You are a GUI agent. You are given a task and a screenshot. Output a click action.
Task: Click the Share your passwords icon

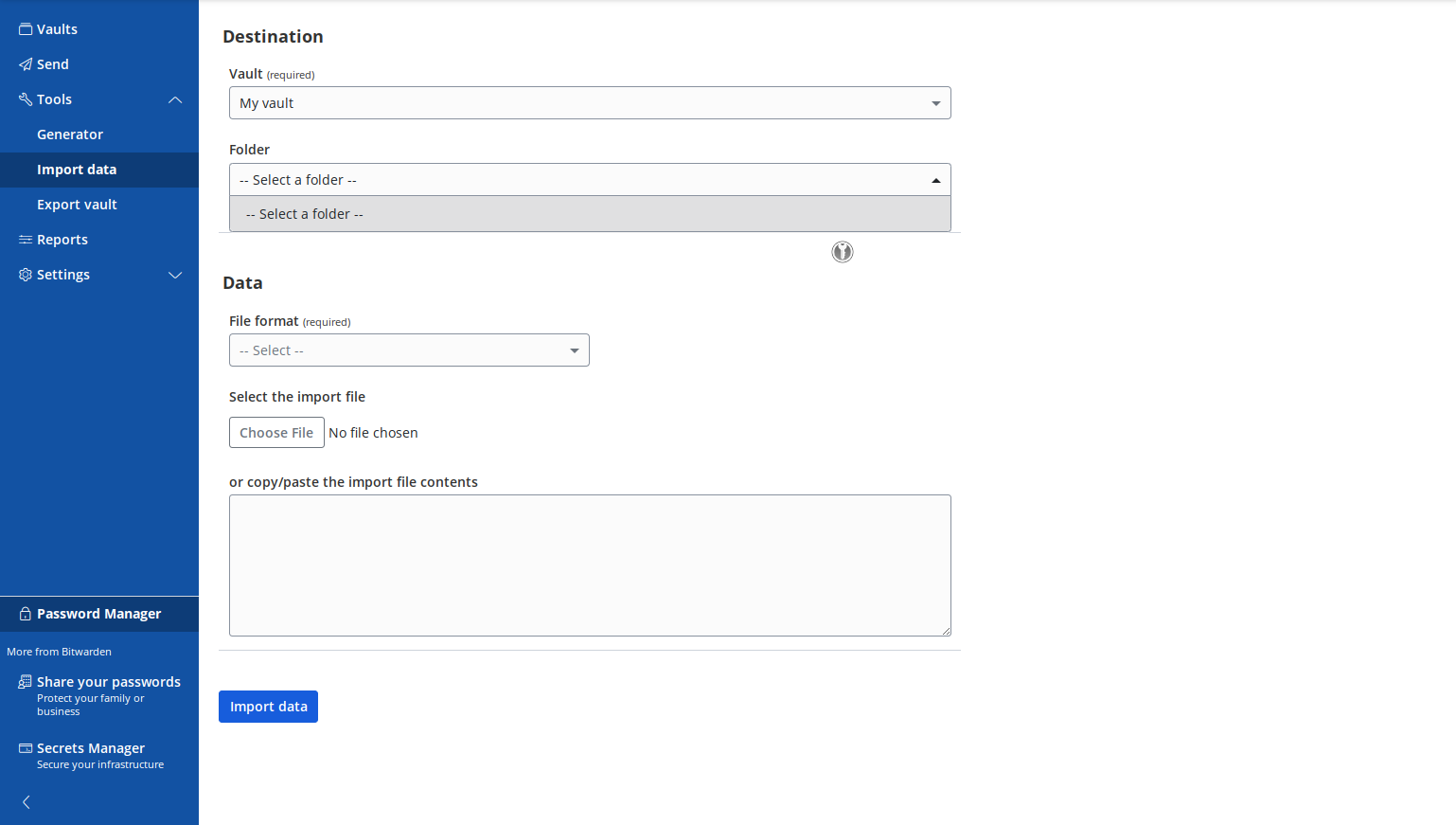point(26,682)
